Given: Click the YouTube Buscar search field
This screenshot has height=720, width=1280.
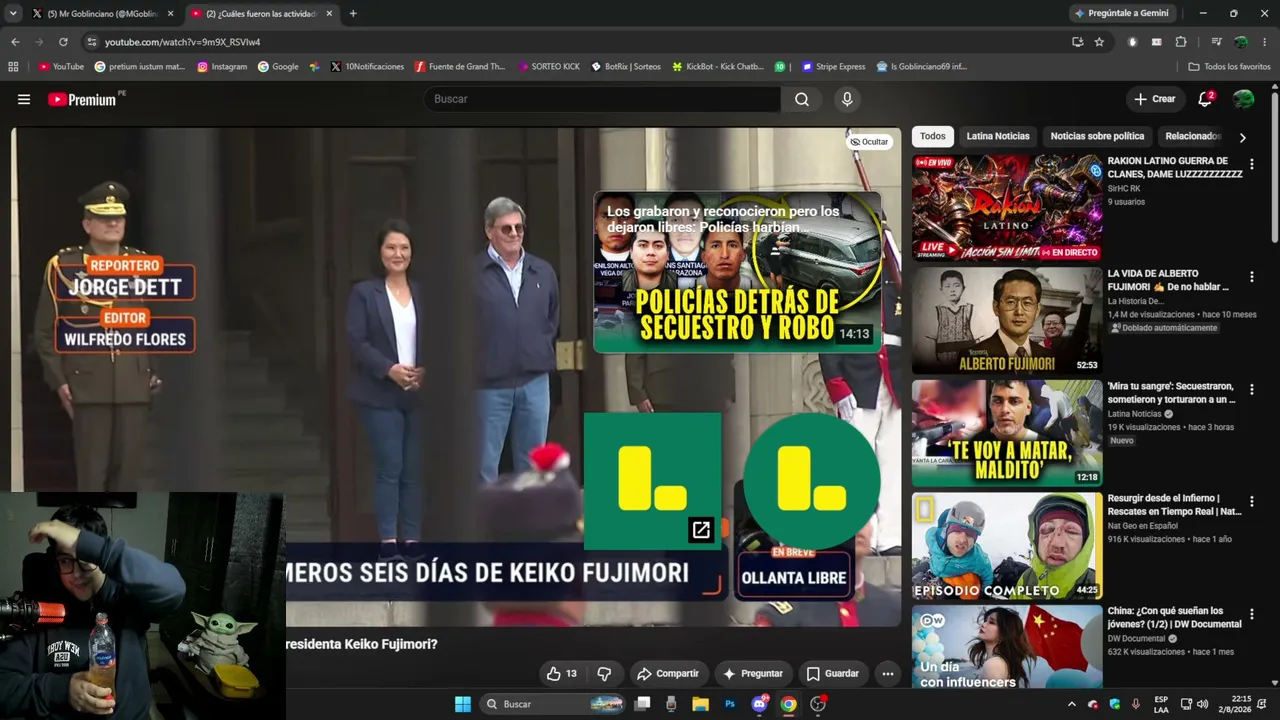Looking at the screenshot, I should point(602,99).
